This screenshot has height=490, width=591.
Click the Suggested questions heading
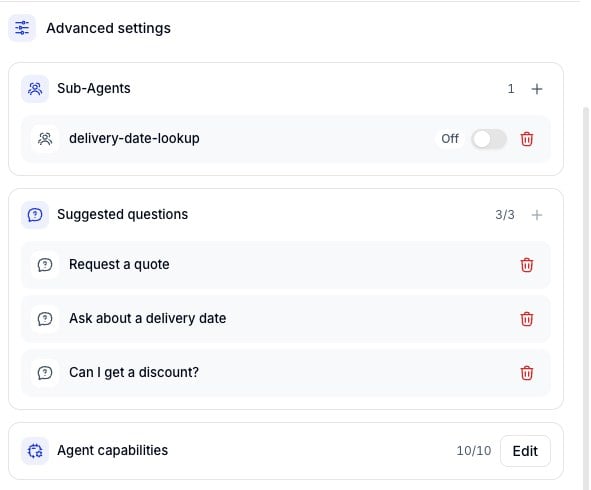pyautogui.click(x=122, y=214)
